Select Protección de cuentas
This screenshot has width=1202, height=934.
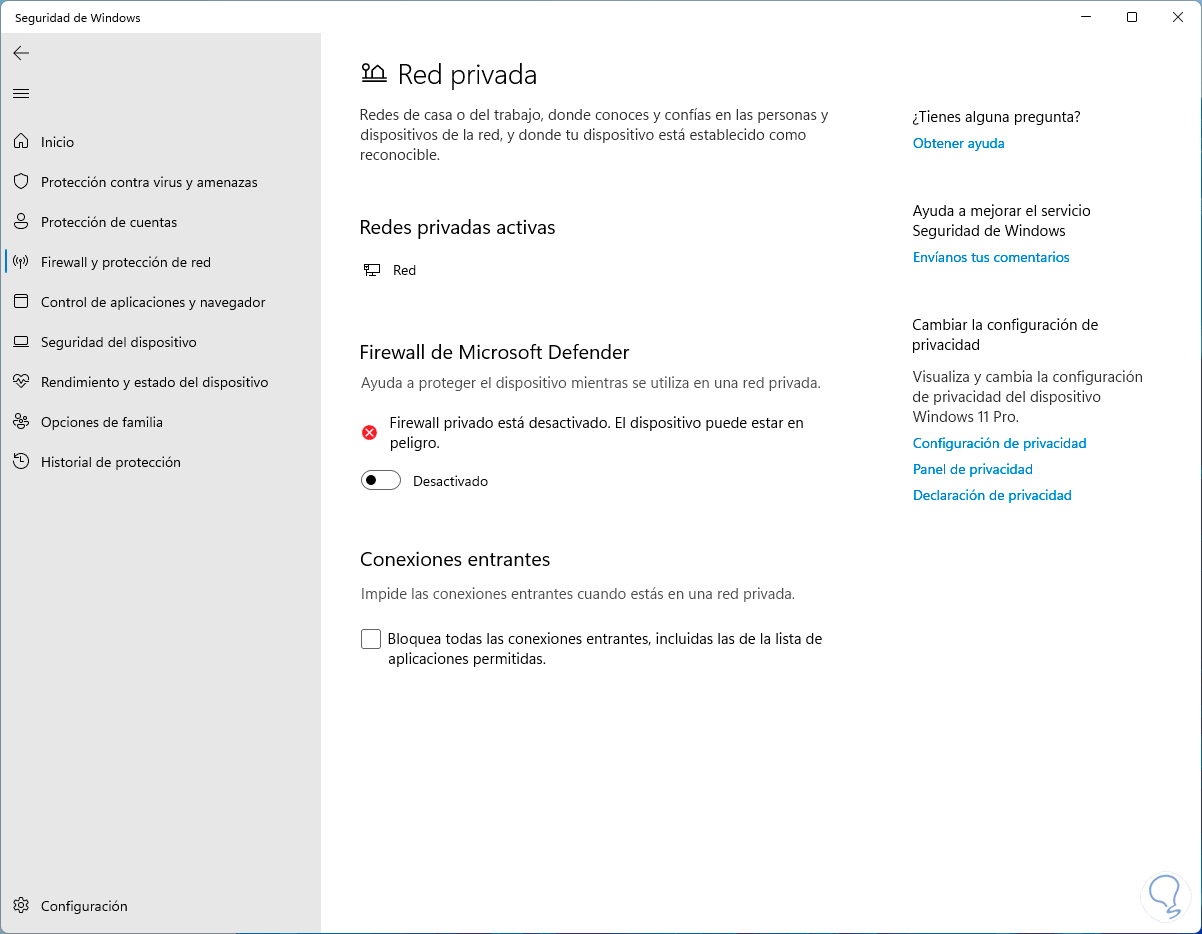point(109,222)
